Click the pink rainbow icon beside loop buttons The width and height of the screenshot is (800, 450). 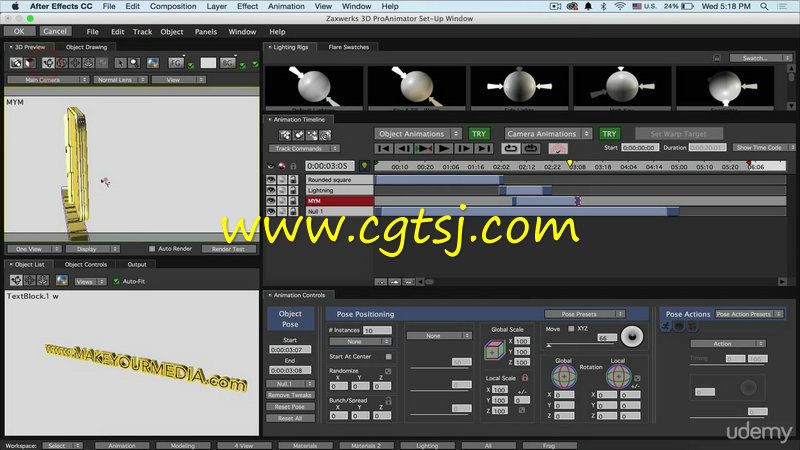tap(558, 148)
